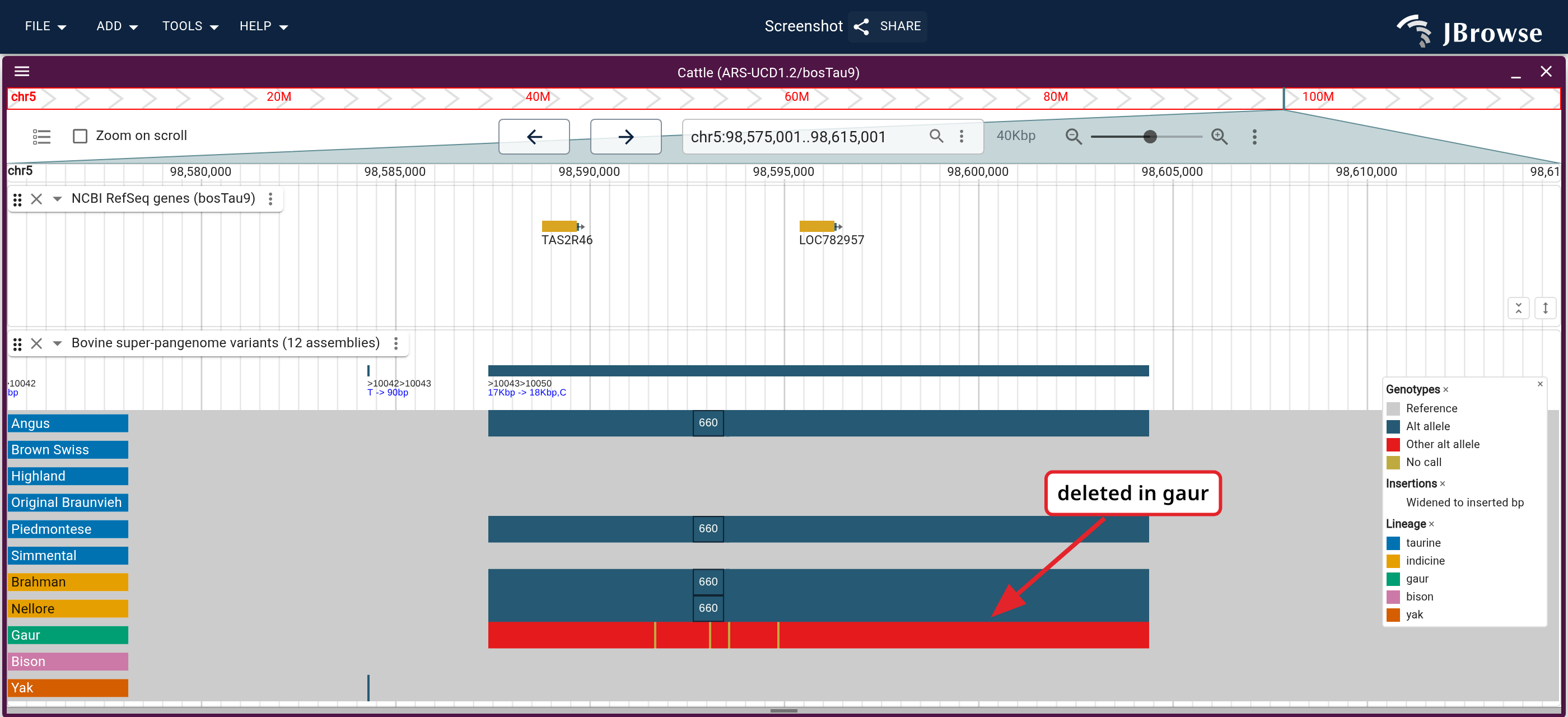
Task: Click the horizontal scrollbar handle at bottom
Action: pyautogui.click(x=784, y=711)
